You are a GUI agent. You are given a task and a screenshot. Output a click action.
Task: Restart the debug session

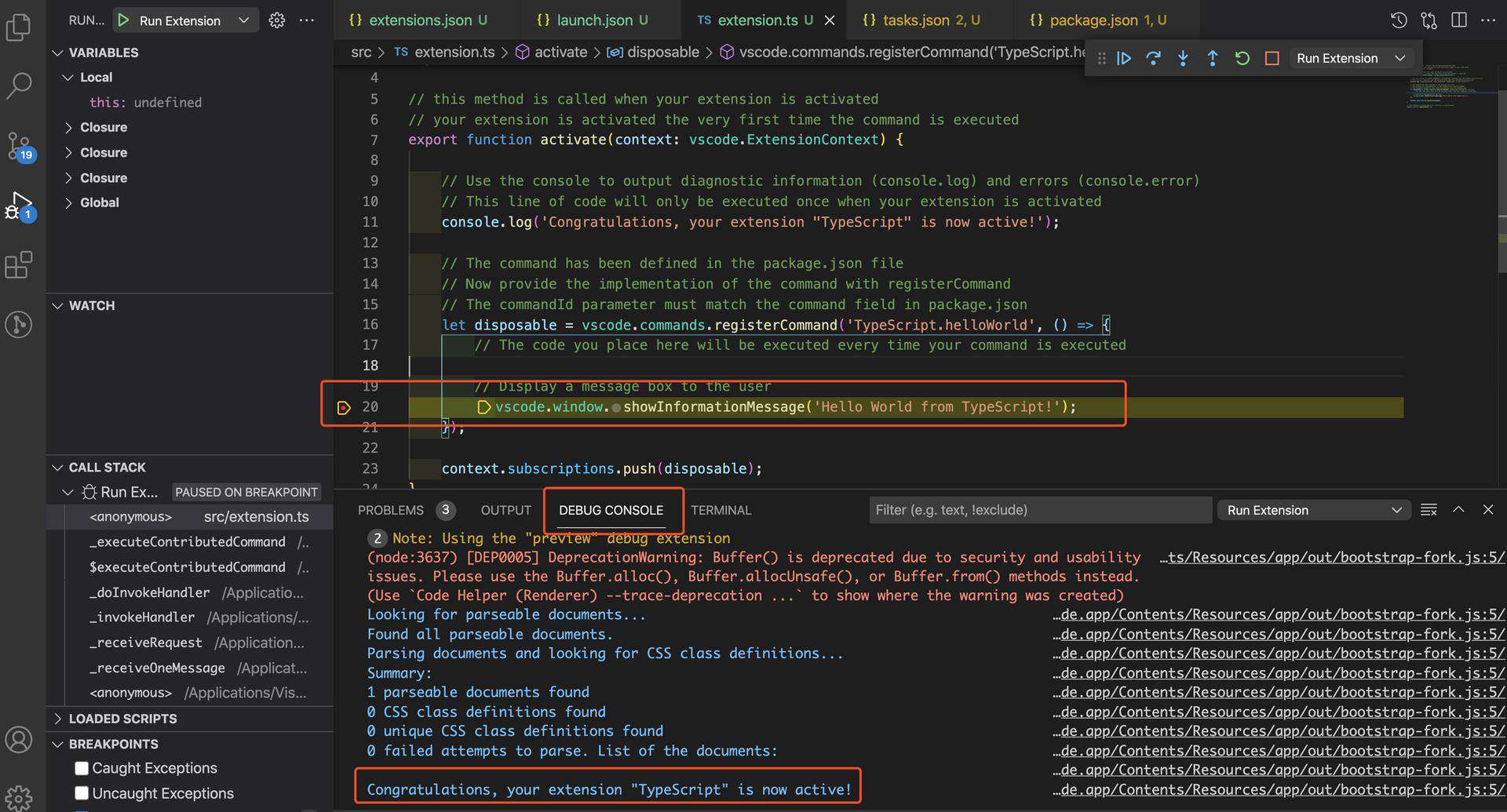pos(1242,58)
